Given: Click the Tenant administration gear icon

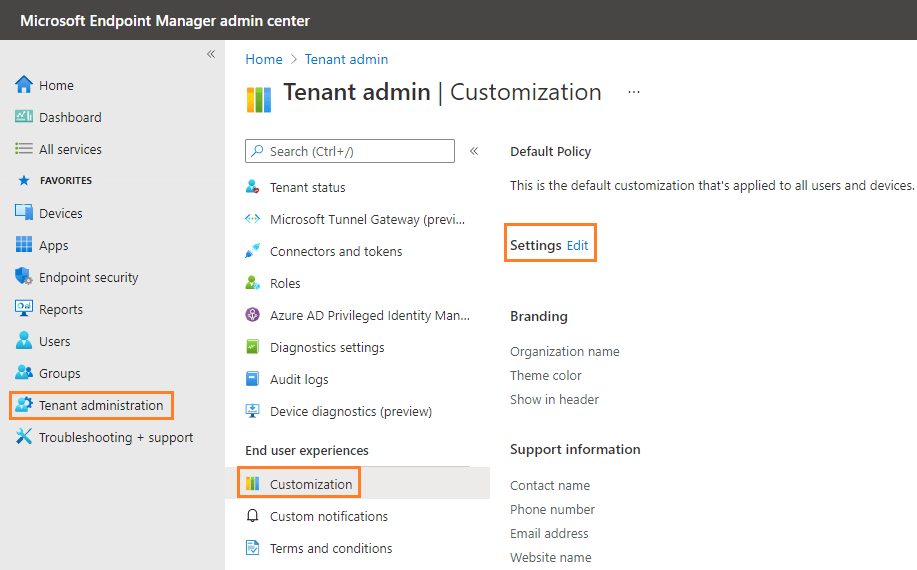Looking at the screenshot, I should click(23, 405).
